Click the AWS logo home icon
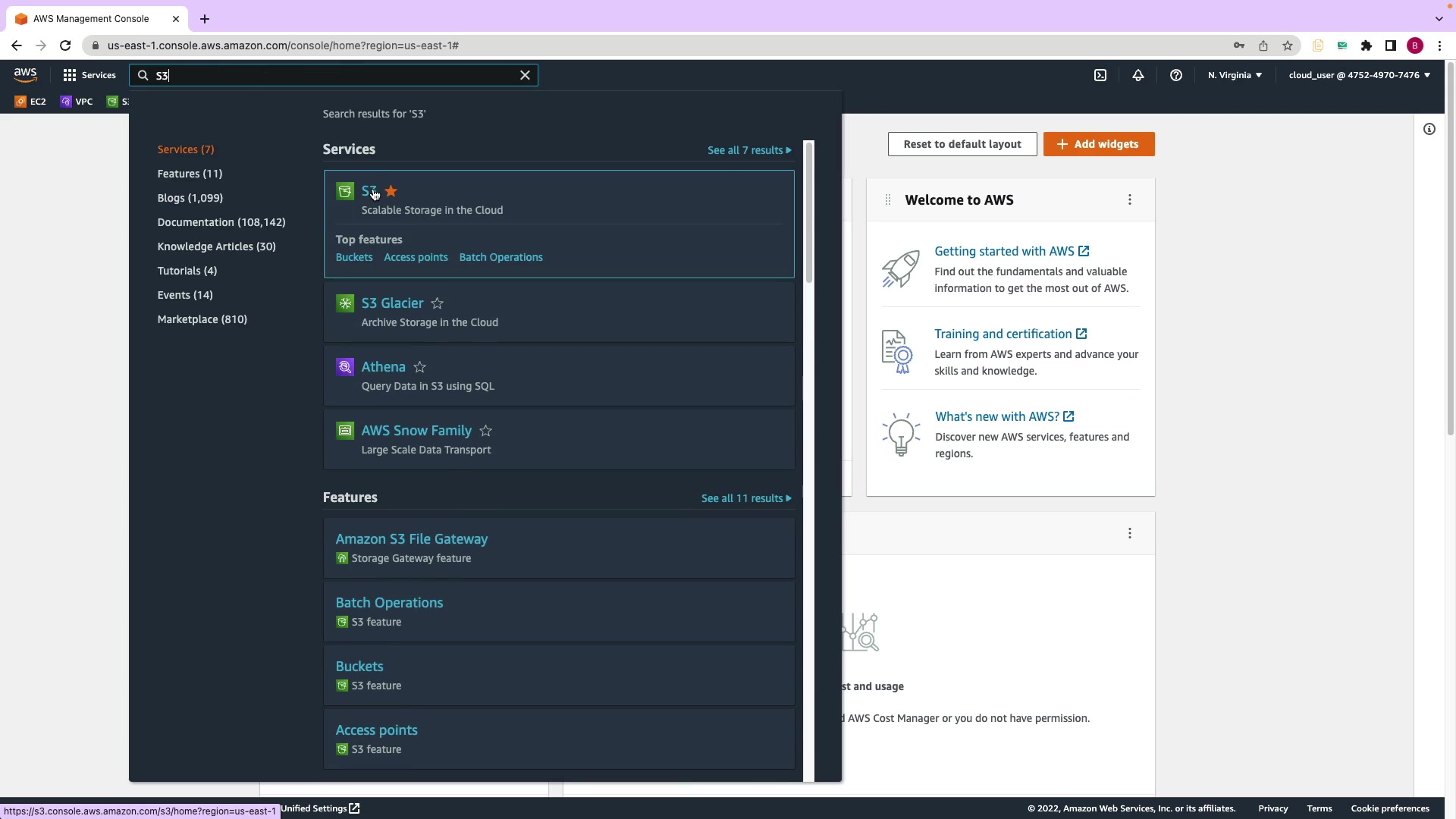The height and width of the screenshot is (819, 1456). click(x=25, y=74)
